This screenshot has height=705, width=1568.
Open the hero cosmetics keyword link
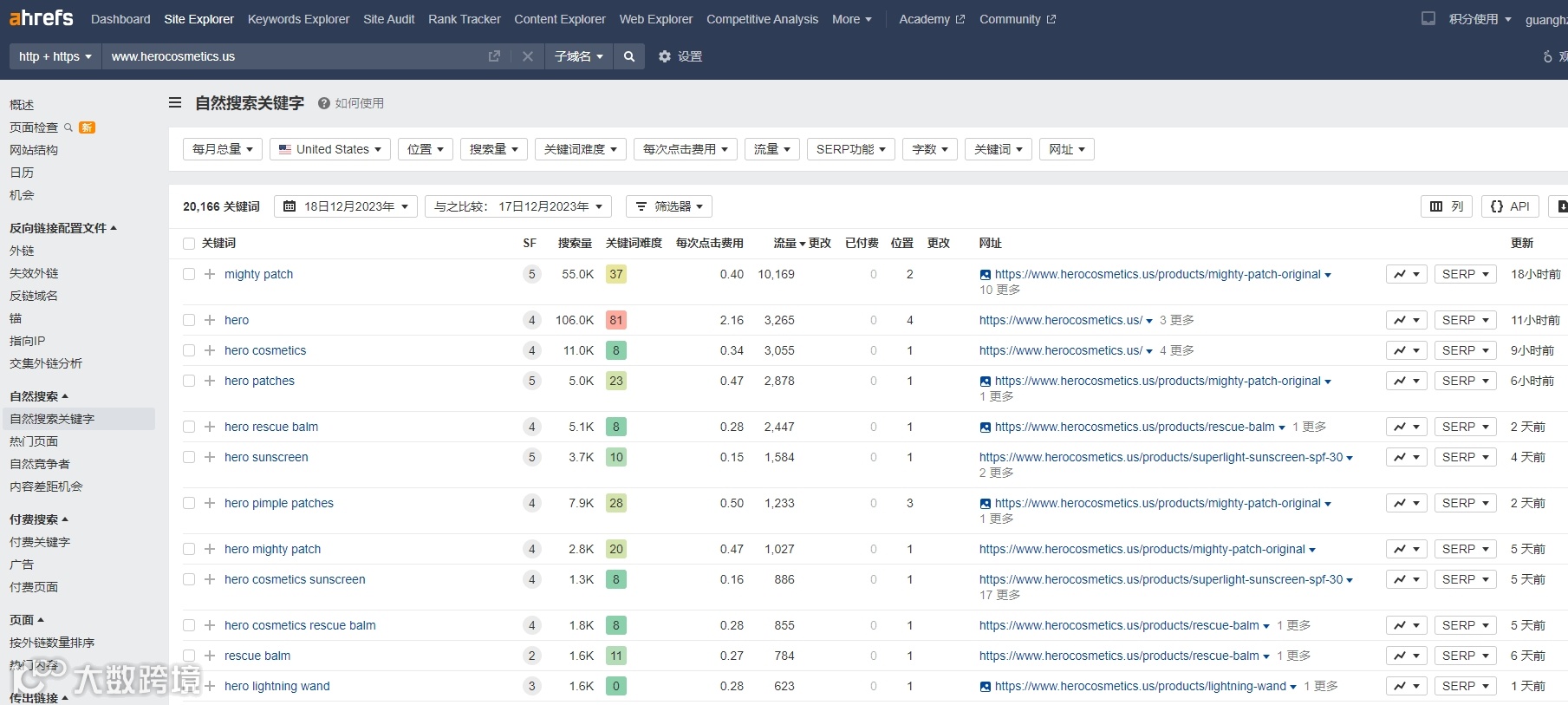pos(265,350)
